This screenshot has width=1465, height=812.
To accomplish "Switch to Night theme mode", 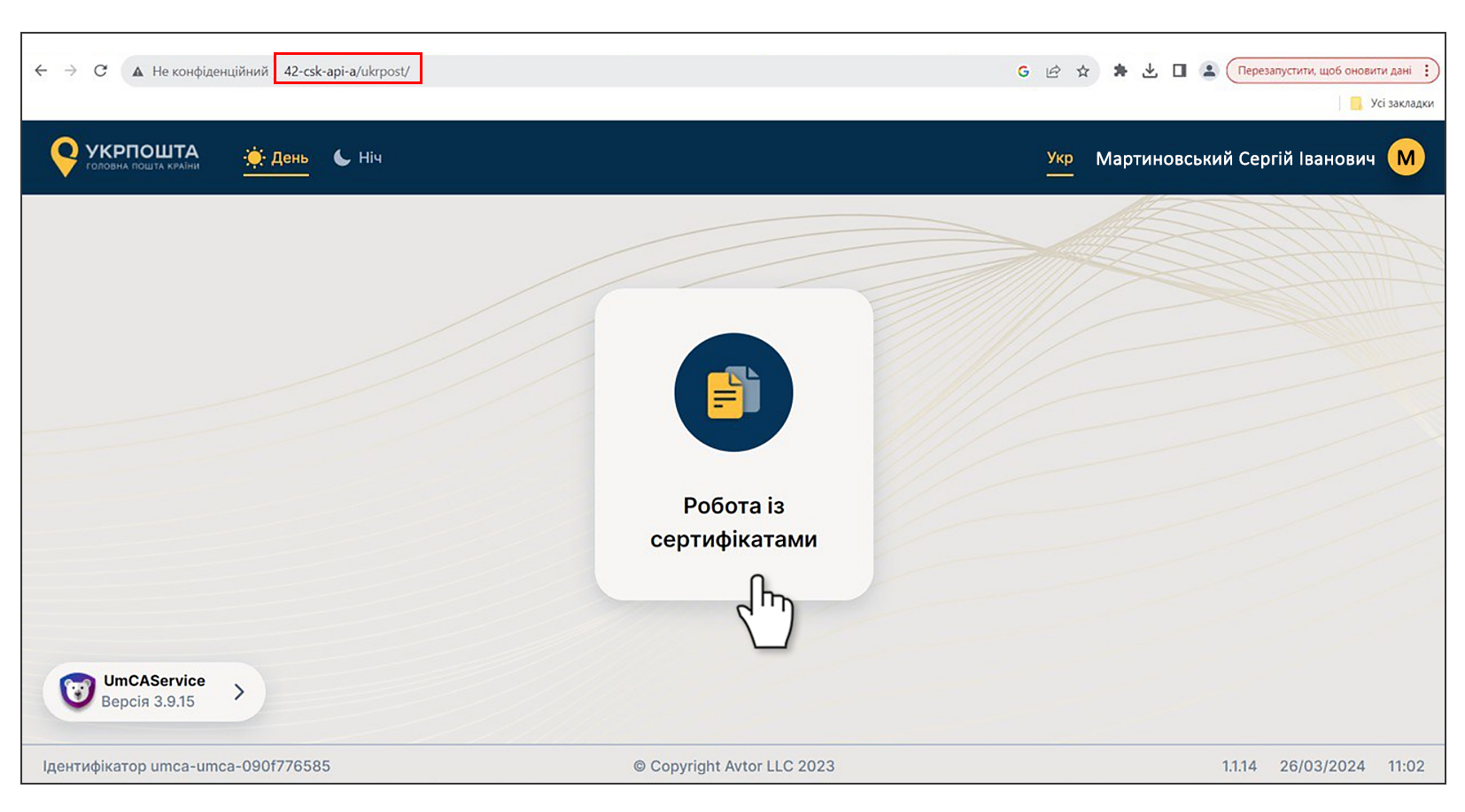I will coord(358,158).
